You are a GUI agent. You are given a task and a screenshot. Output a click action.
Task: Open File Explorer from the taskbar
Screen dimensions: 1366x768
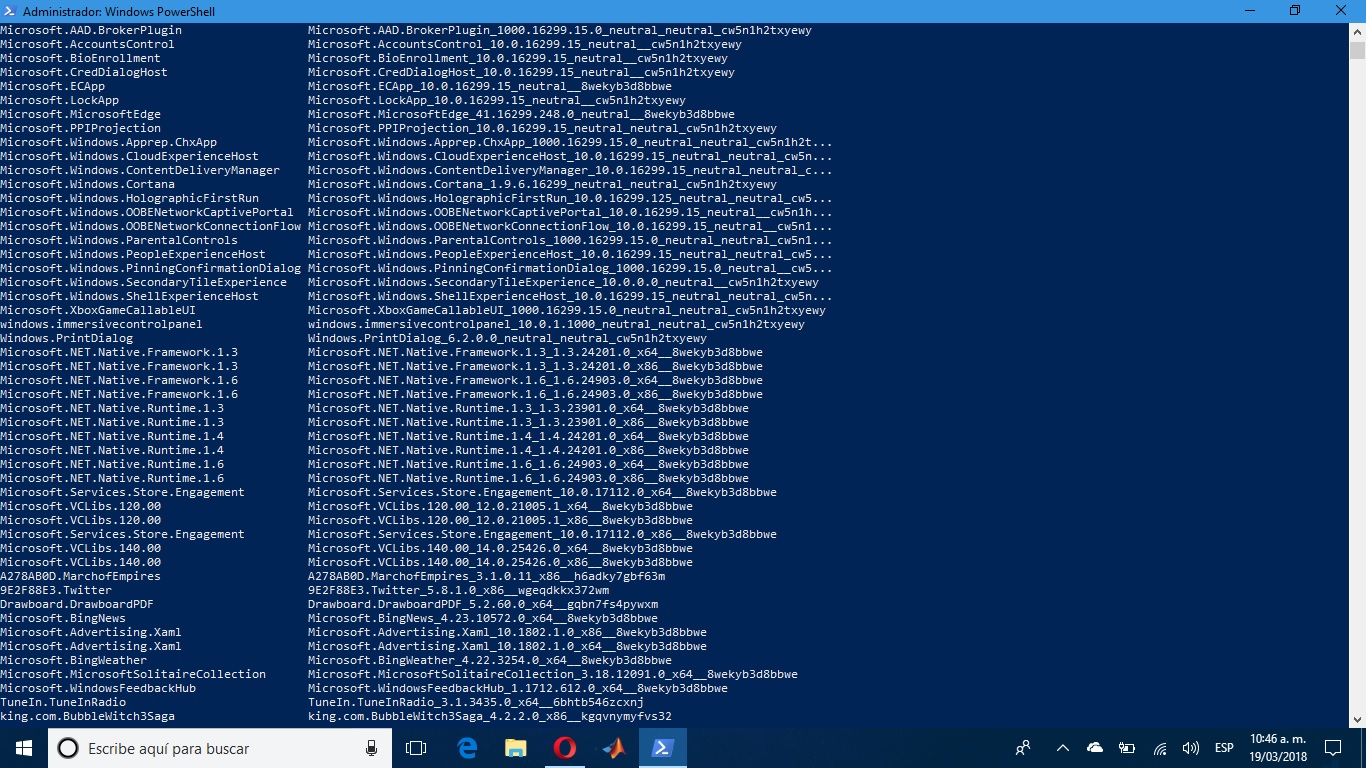pyautogui.click(x=515, y=748)
